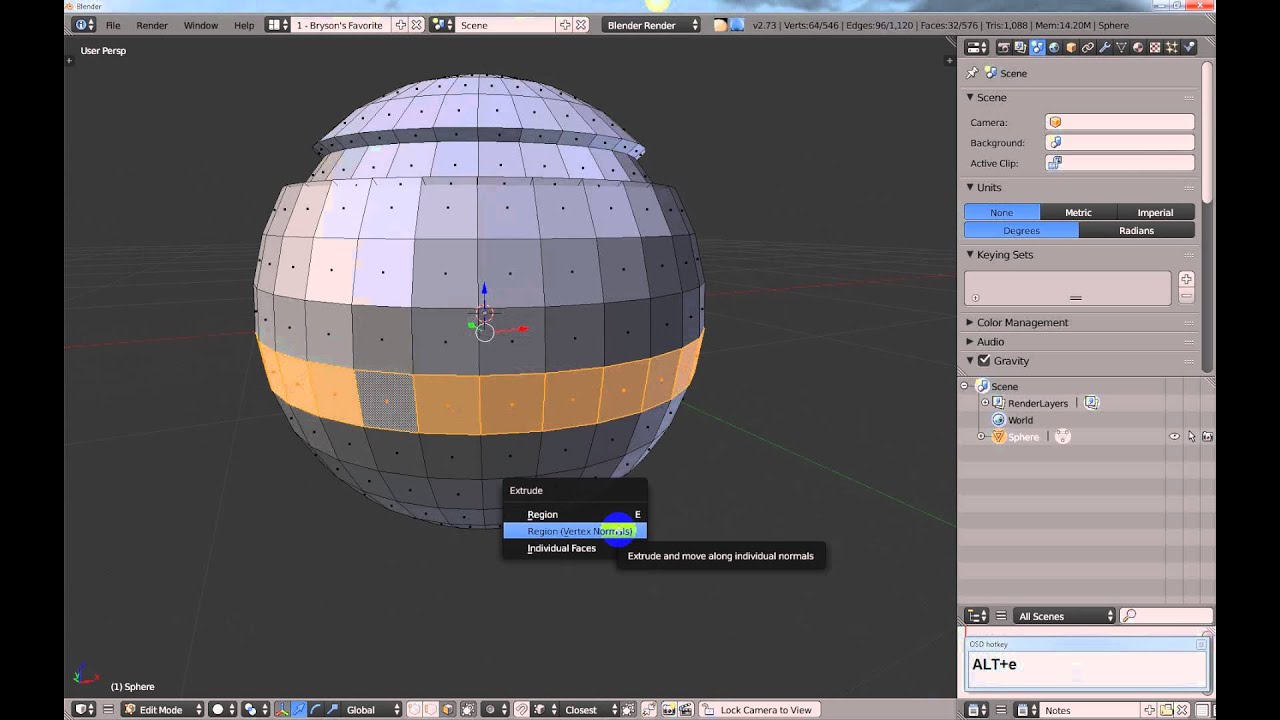Select the rotate manipulator arc icon

pyautogui.click(x=315, y=710)
